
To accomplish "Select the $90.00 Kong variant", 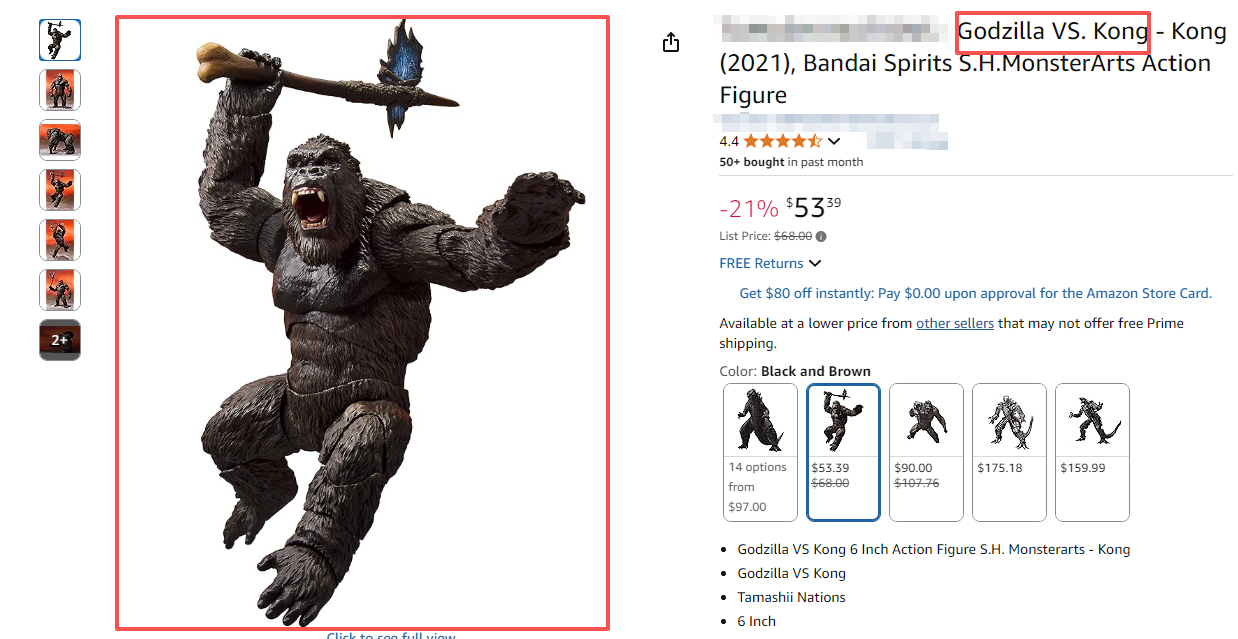I will tap(926, 452).
